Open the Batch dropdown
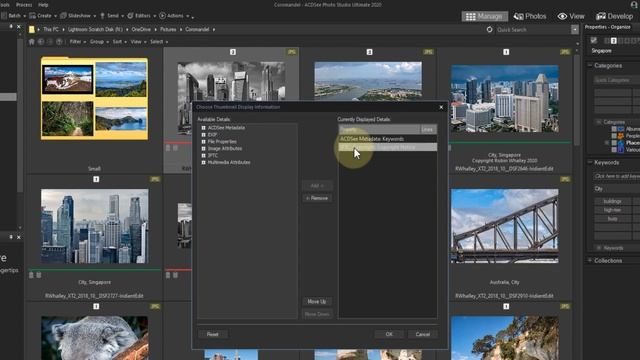The image size is (640, 360). [13, 16]
